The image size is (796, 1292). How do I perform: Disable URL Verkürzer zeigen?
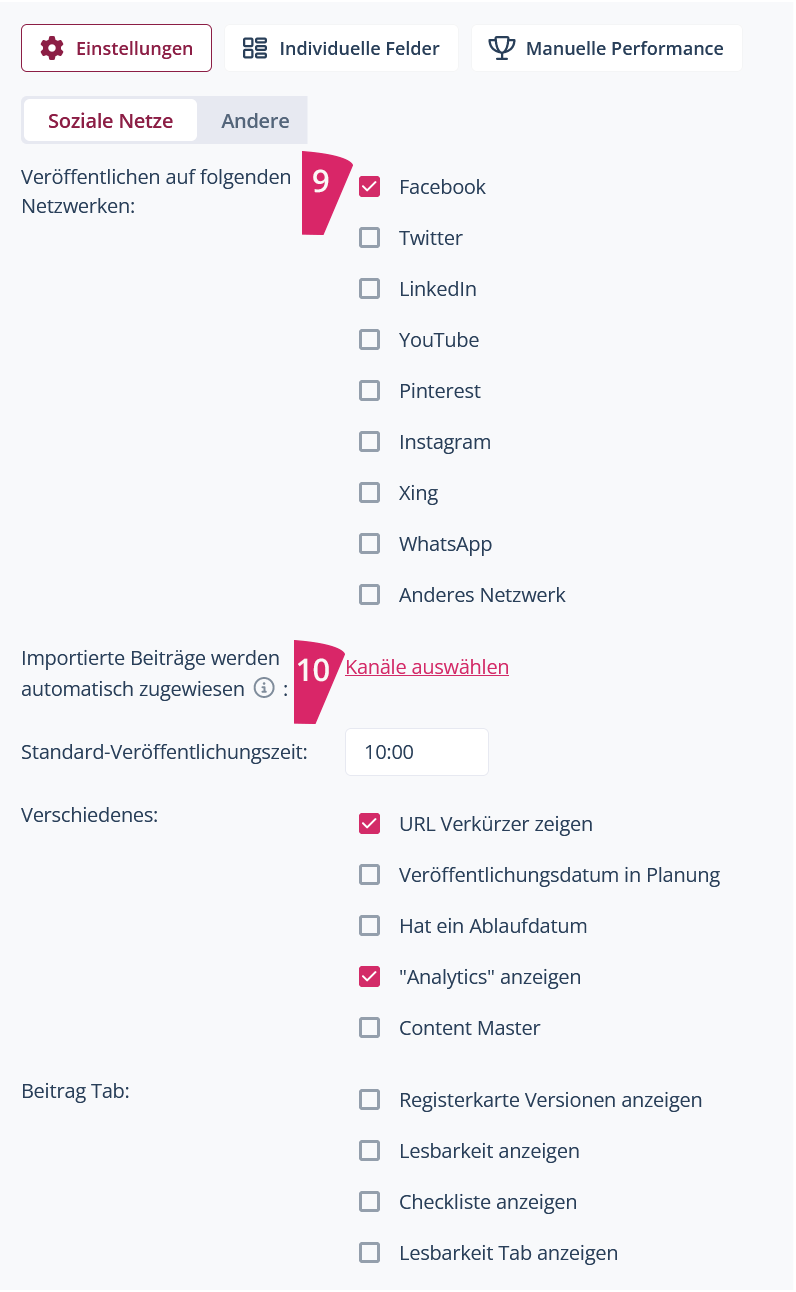click(x=370, y=824)
